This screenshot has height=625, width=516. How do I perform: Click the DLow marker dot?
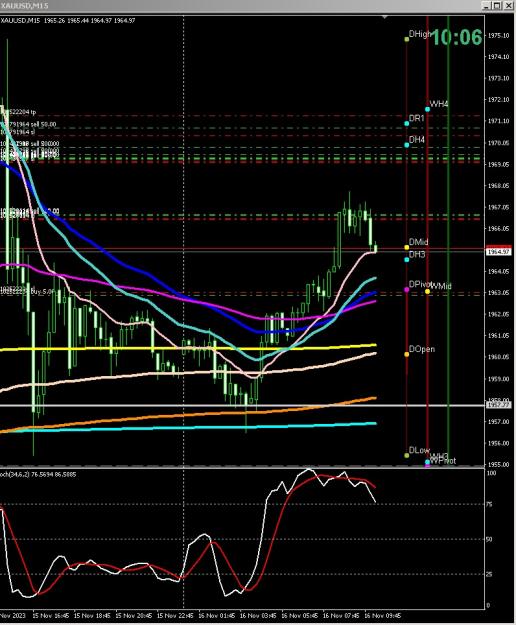(406, 455)
